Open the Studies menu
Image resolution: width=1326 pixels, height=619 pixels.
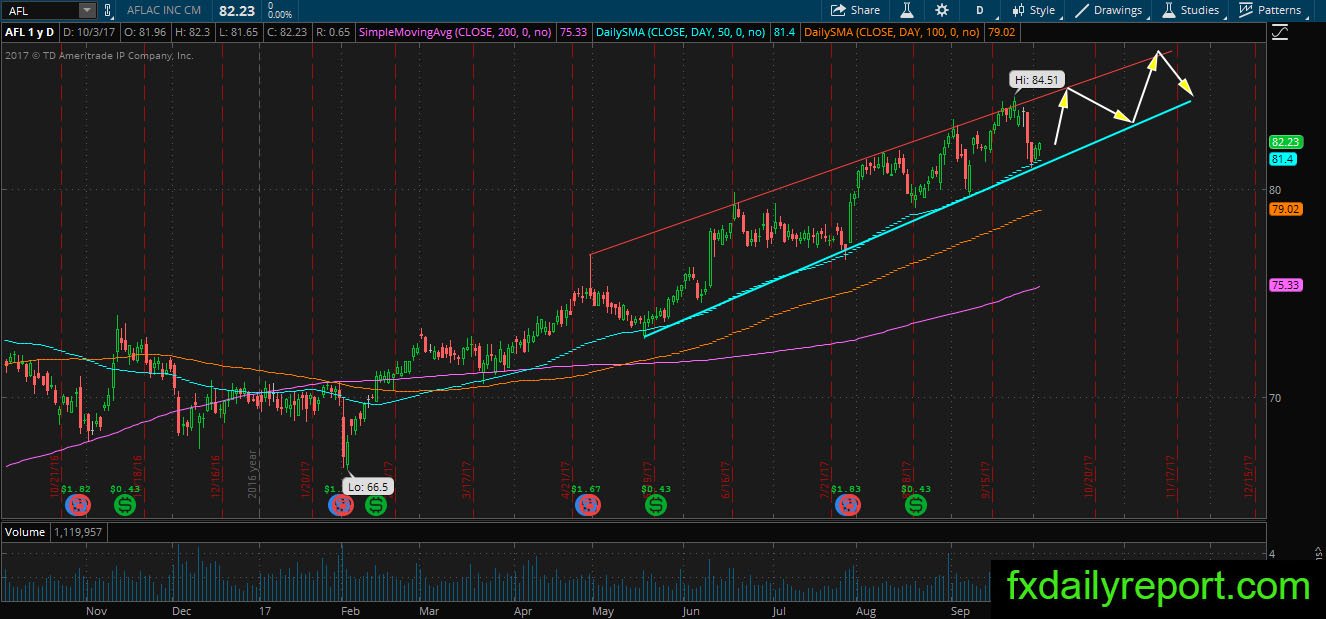(x=1190, y=10)
